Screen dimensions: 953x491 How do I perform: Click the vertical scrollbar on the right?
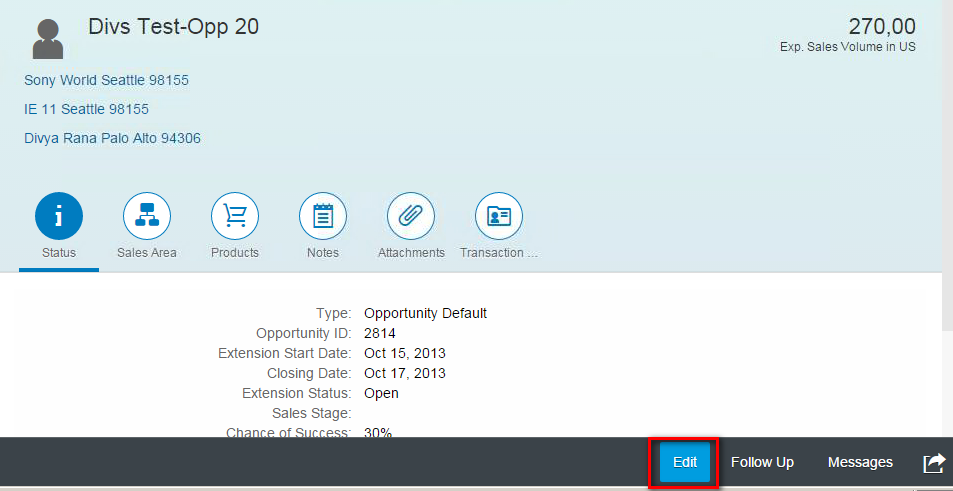tap(948, 164)
